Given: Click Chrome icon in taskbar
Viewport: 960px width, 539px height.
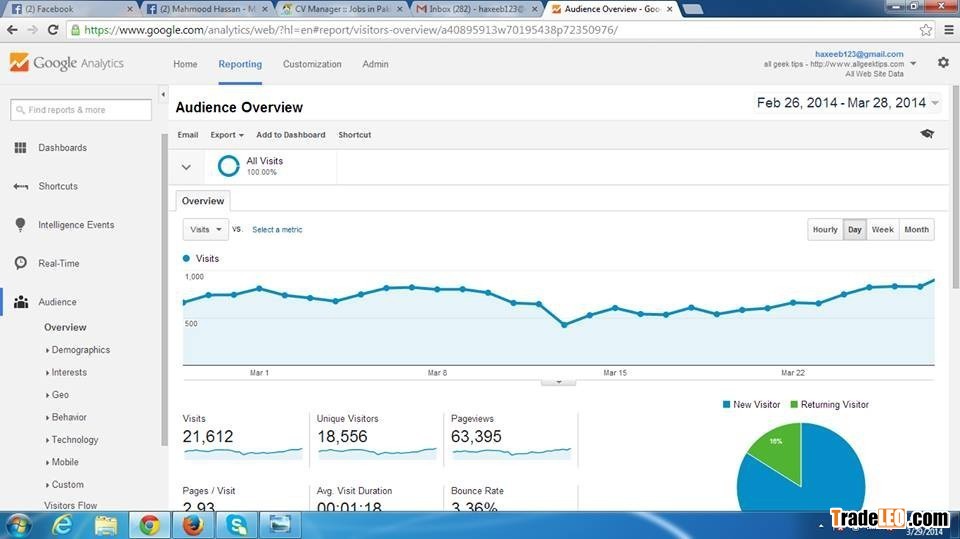Looking at the screenshot, I should pyautogui.click(x=149, y=526).
